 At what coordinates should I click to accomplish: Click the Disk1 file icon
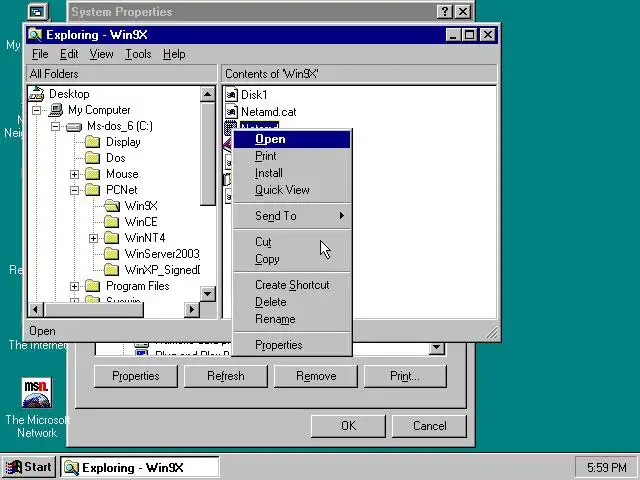pos(231,95)
